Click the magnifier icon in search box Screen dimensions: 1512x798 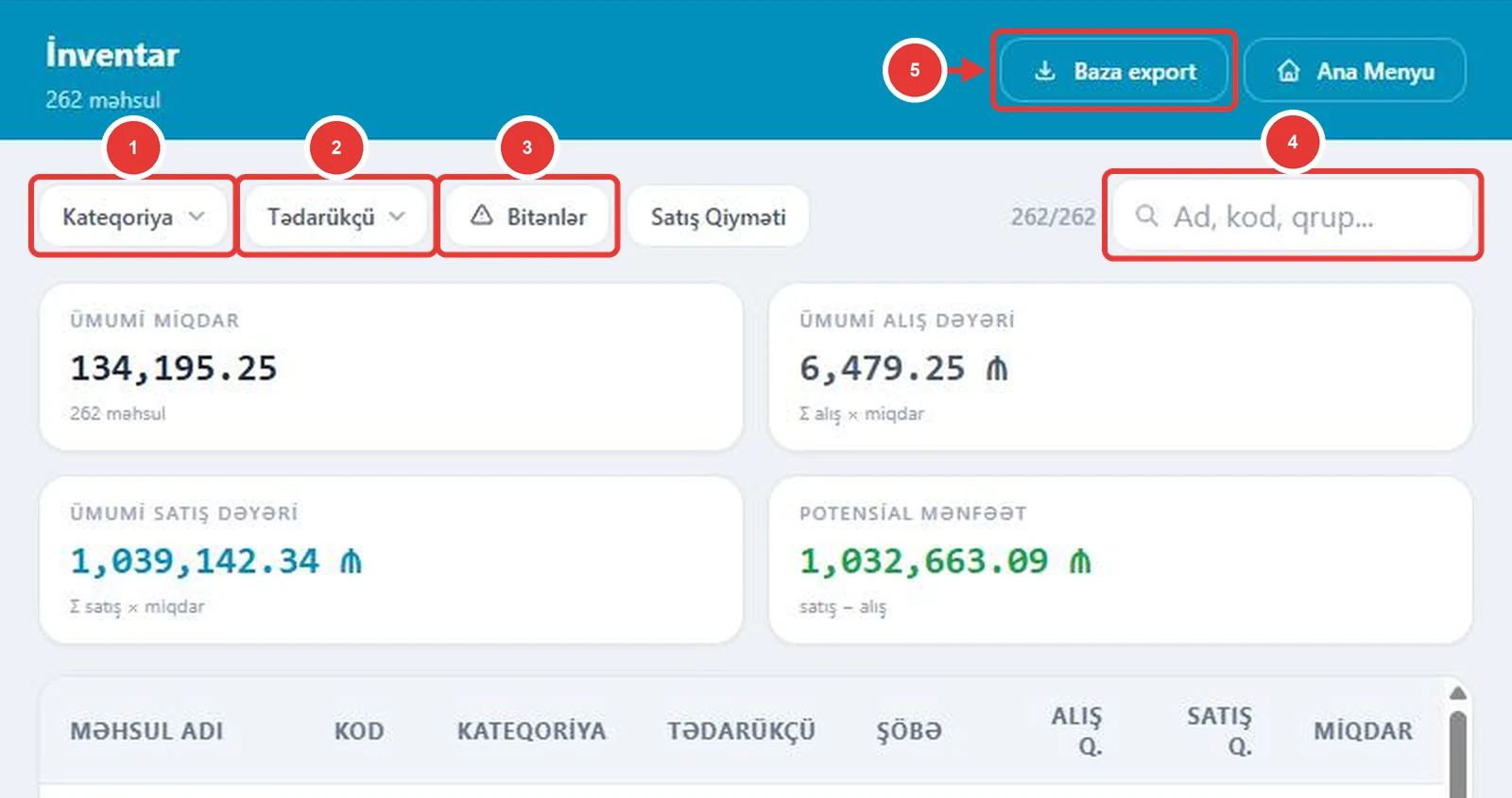[x=1146, y=216]
